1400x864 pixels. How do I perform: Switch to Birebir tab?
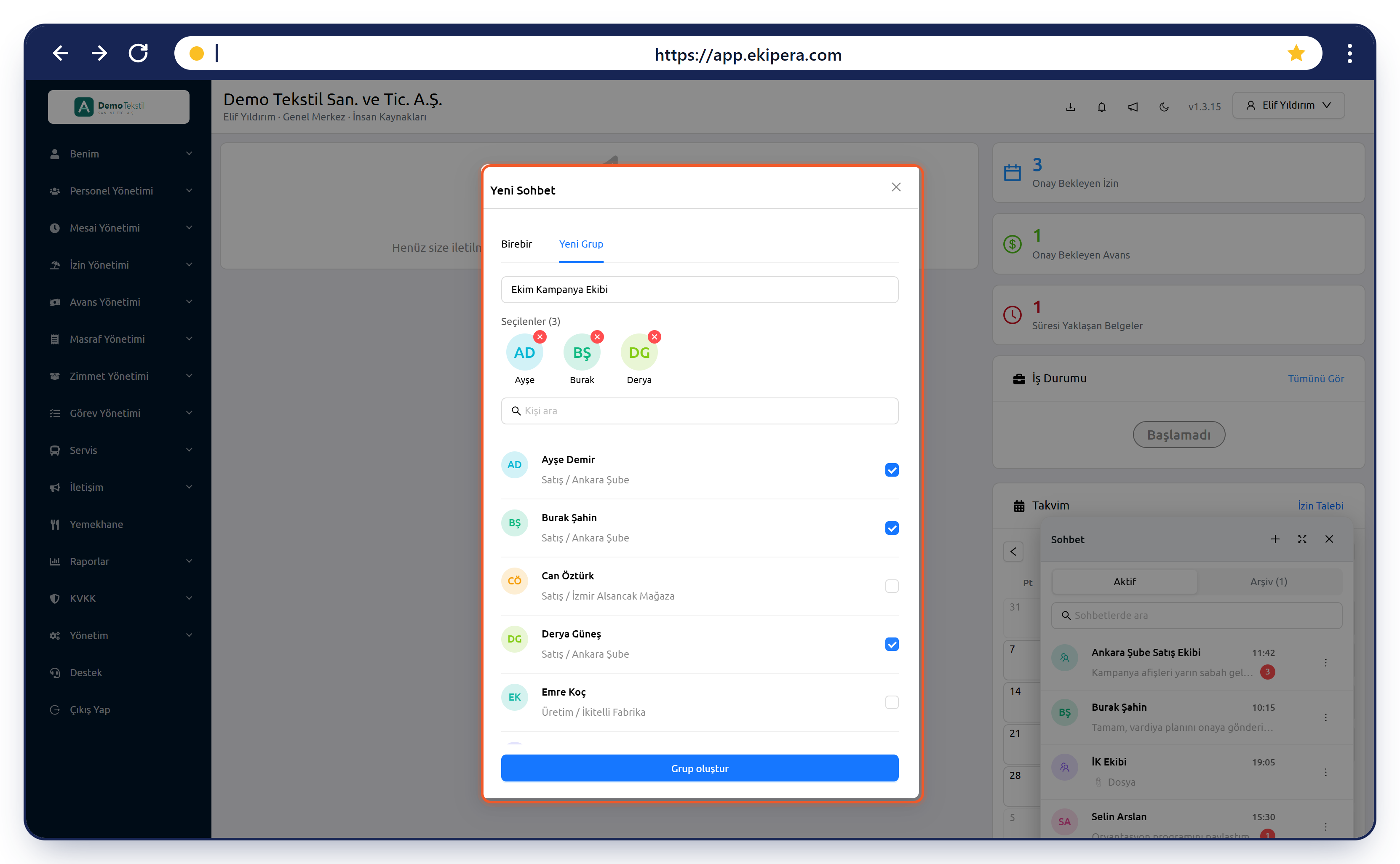click(516, 244)
